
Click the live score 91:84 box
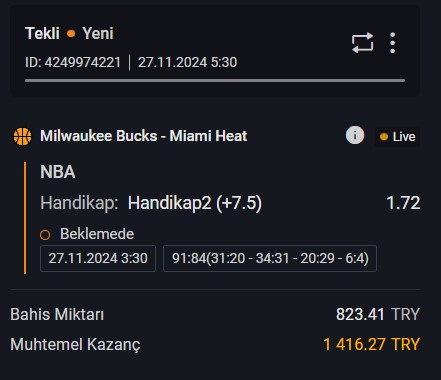(x=270, y=258)
